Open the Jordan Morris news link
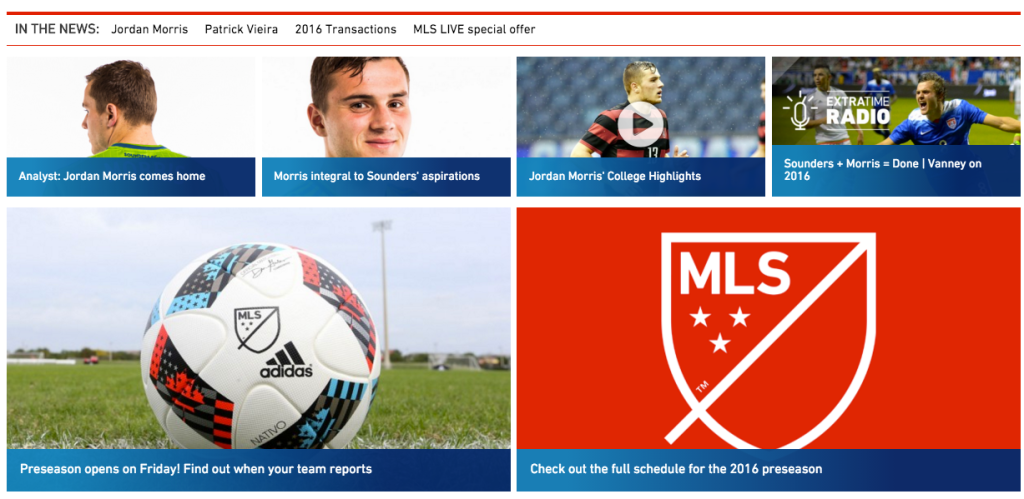The width and height of the screenshot is (1024, 499). (150, 29)
